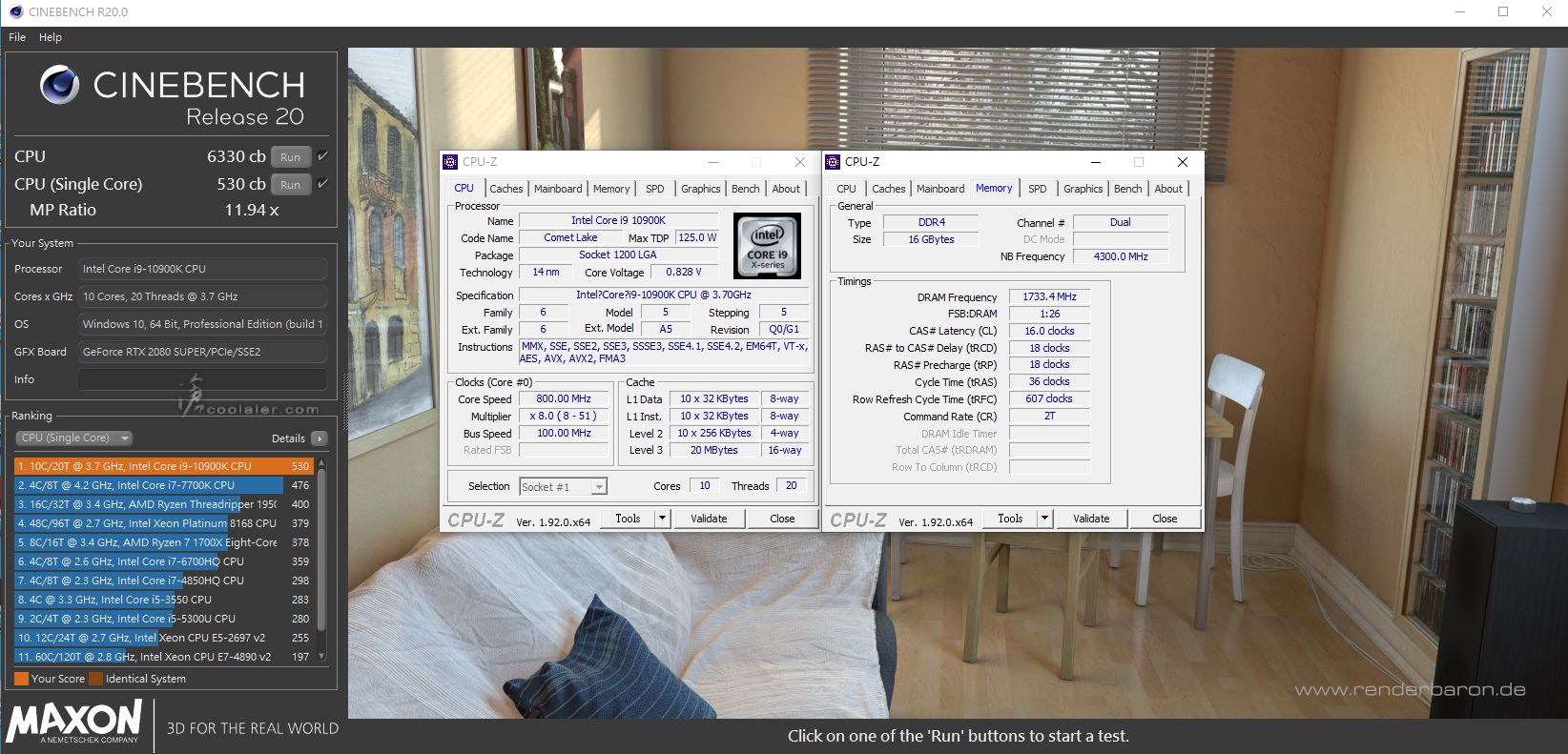Screen dimensions: 1568x754
Task: Click the ranking list scrollbar
Action: click(321, 550)
